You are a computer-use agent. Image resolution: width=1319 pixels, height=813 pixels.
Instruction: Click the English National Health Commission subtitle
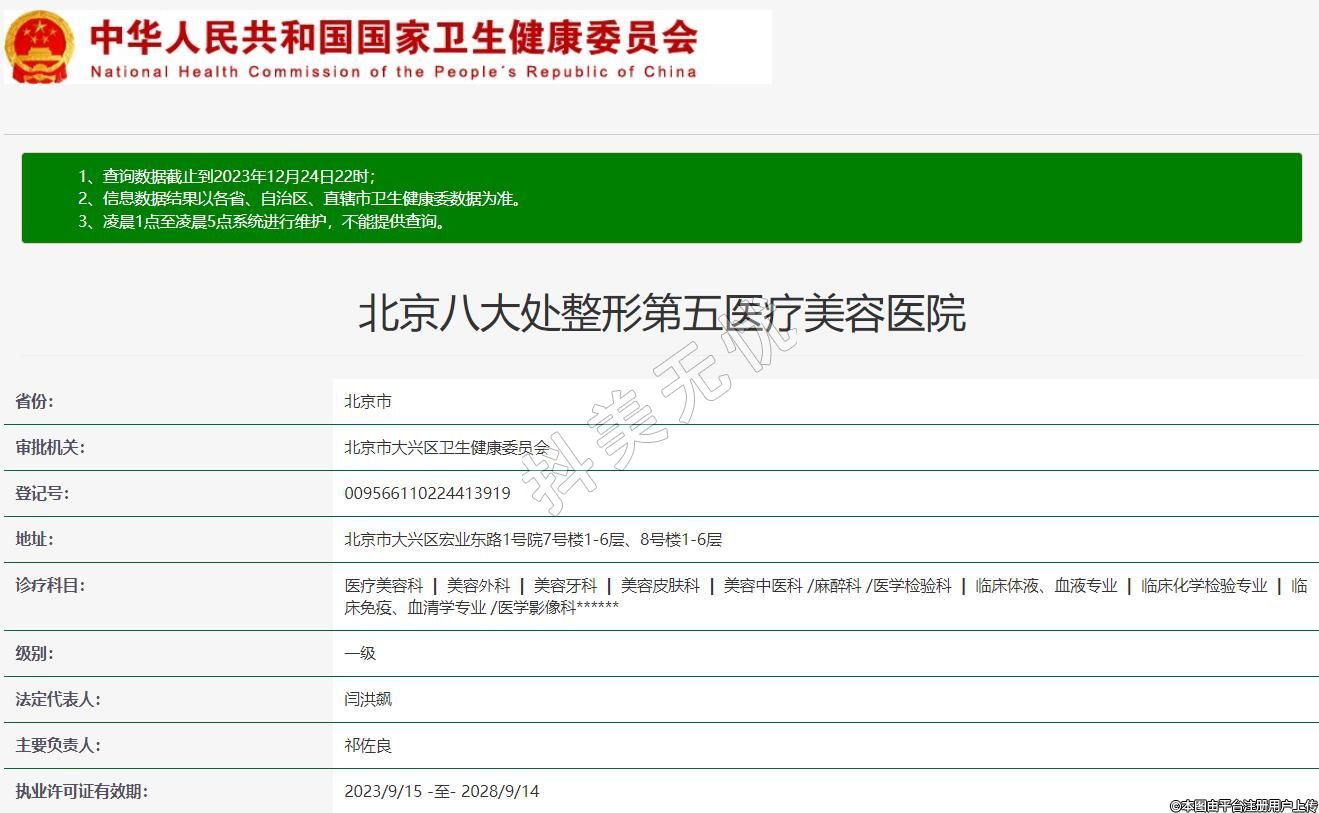(393, 72)
